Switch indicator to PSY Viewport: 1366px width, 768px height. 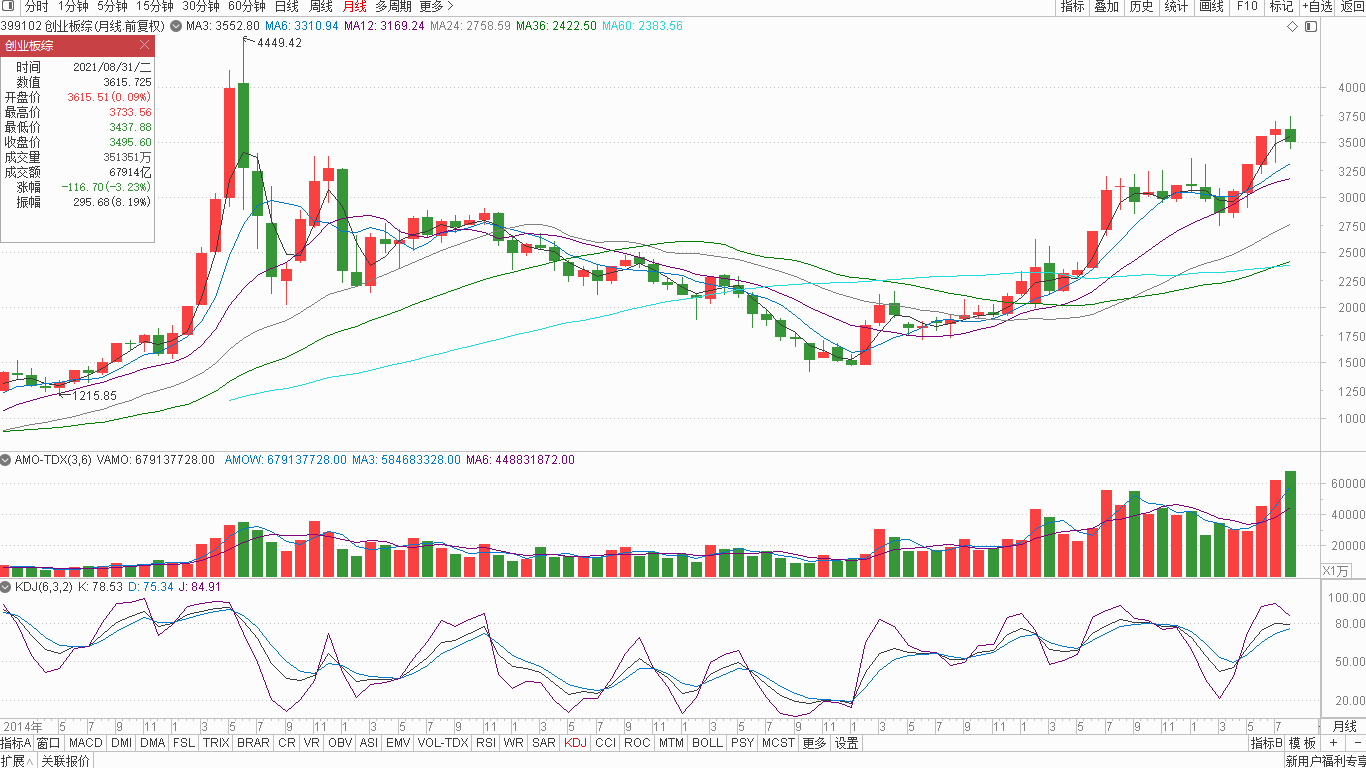(742, 743)
